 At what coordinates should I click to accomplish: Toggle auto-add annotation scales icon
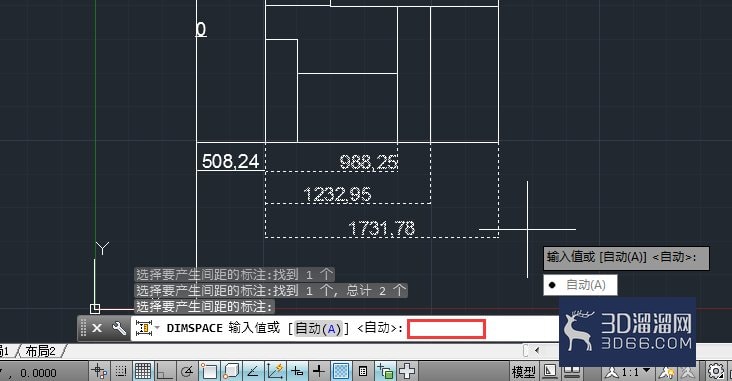[x=687, y=372]
